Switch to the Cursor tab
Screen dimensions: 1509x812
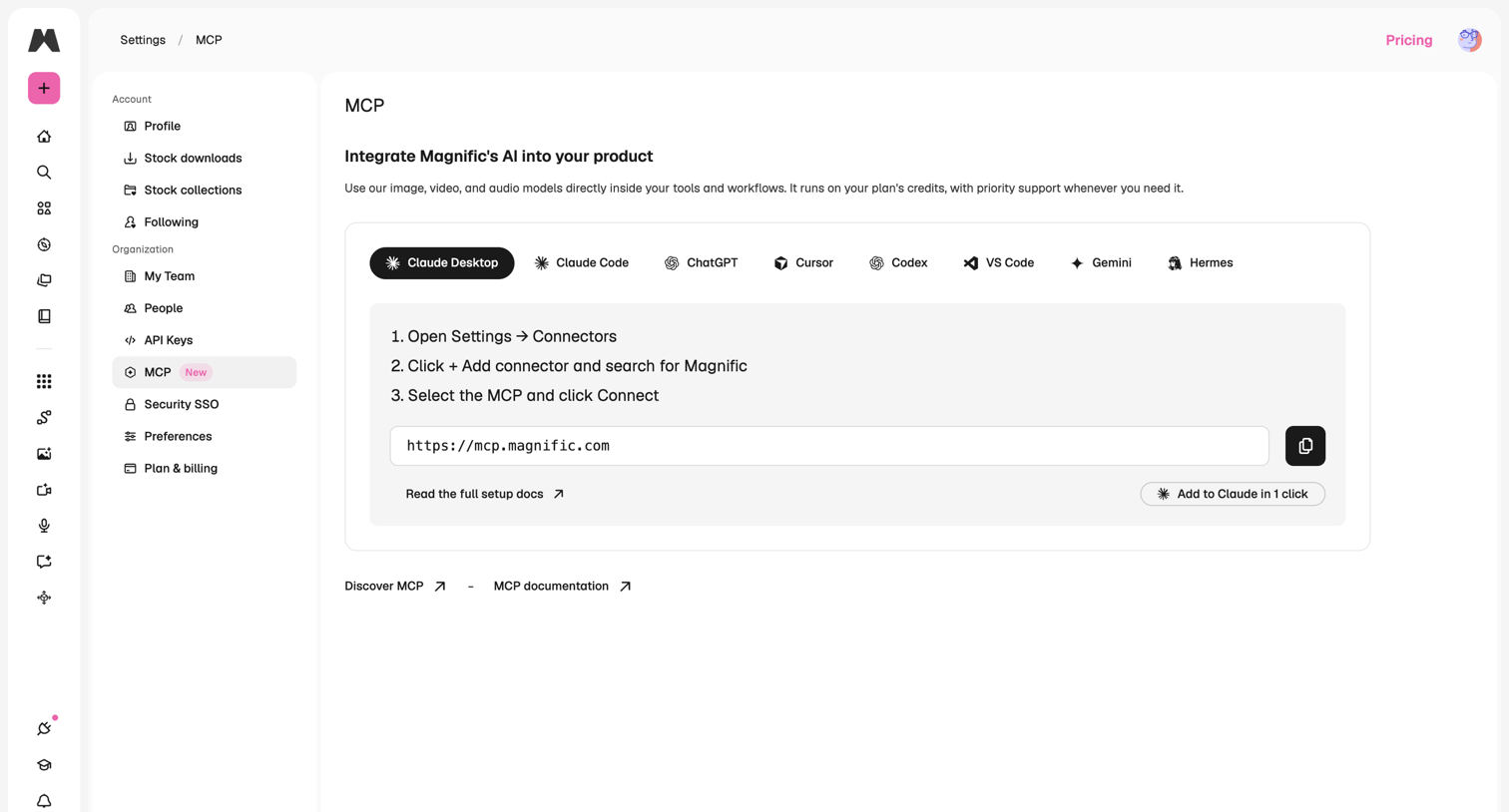tap(803, 263)
